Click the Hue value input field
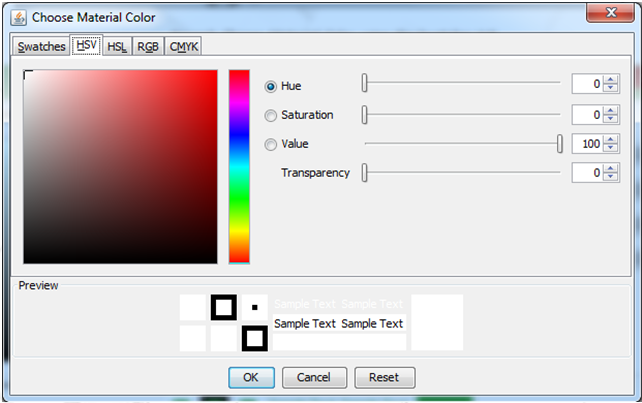642x403 pixels. click(587, 87)
